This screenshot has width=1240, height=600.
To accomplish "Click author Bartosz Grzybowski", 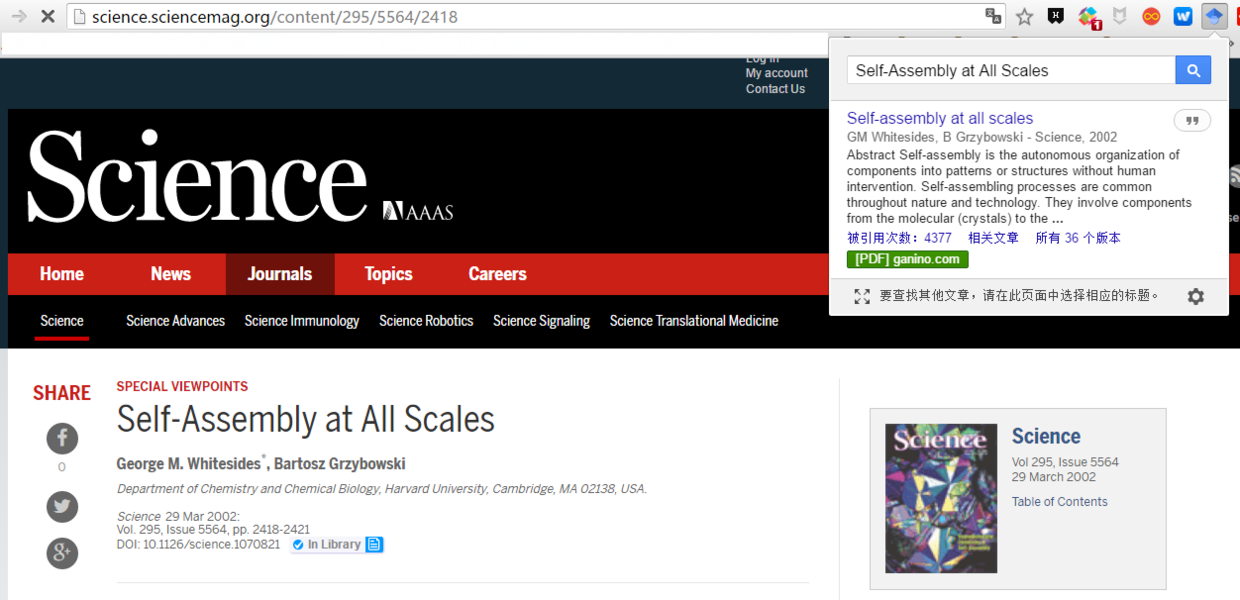I will (340, 464).
